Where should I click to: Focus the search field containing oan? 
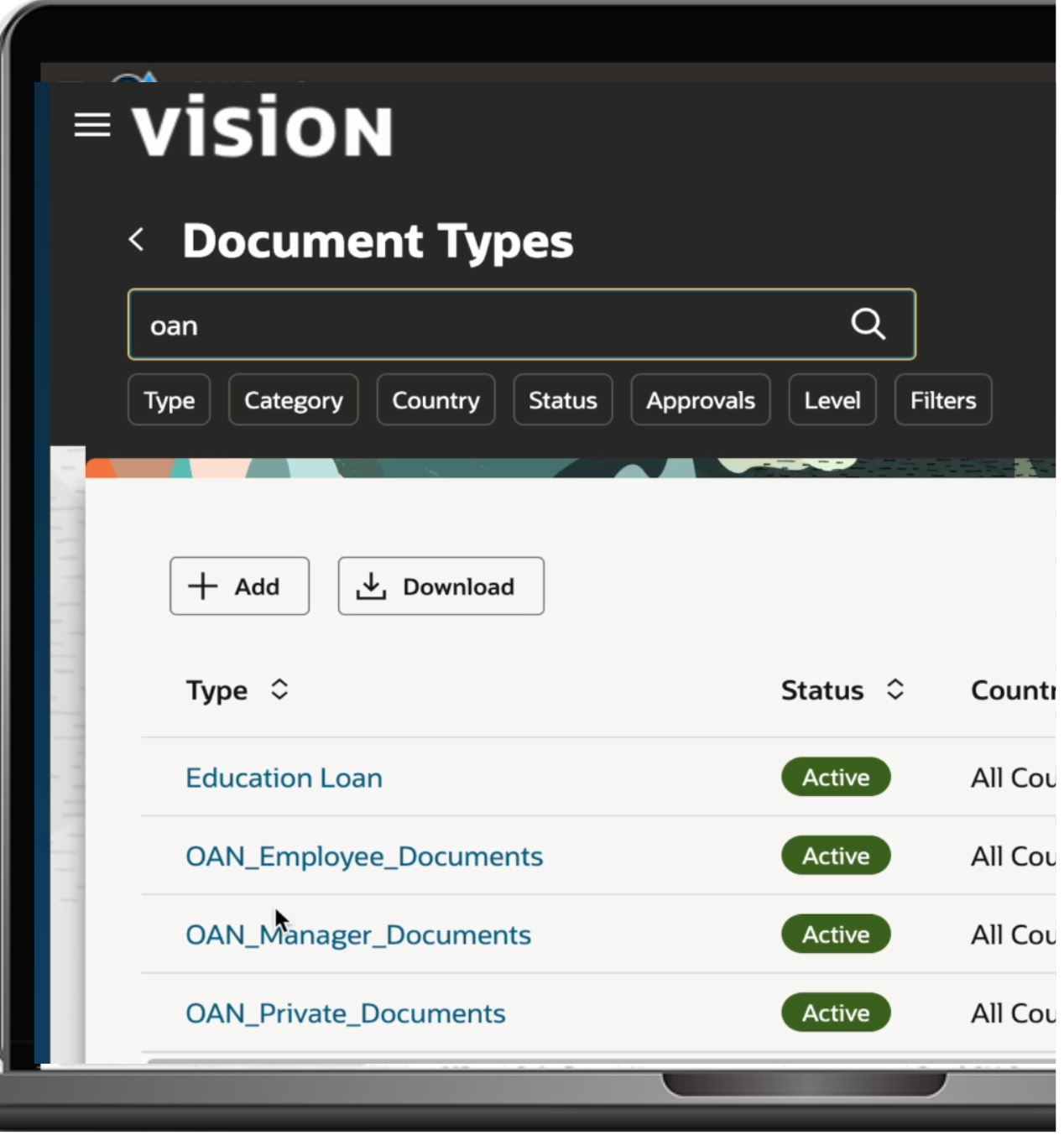tap(521, 325)
